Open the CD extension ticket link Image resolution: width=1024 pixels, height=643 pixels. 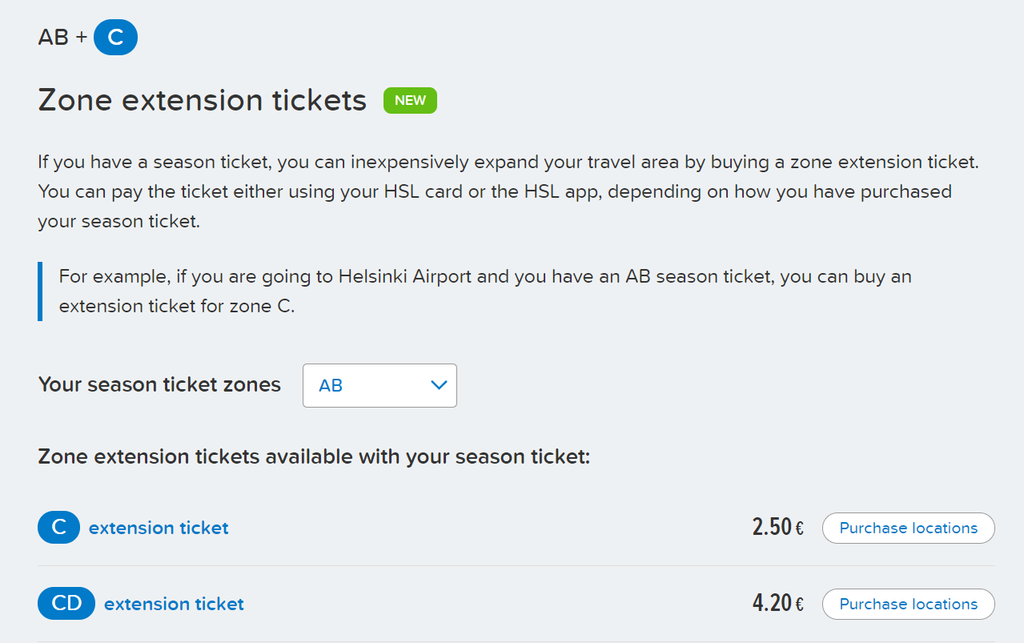coord(174,604)
